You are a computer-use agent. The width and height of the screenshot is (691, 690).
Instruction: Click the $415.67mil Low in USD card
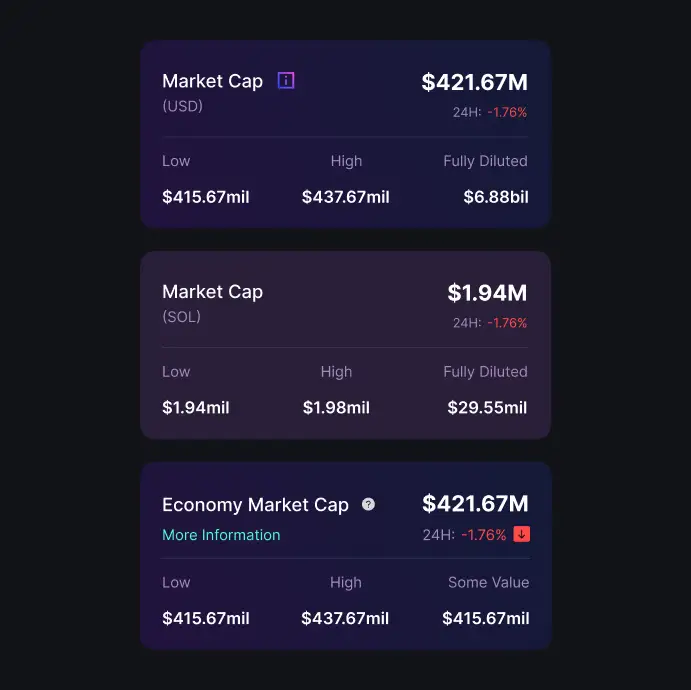[205, 197]
